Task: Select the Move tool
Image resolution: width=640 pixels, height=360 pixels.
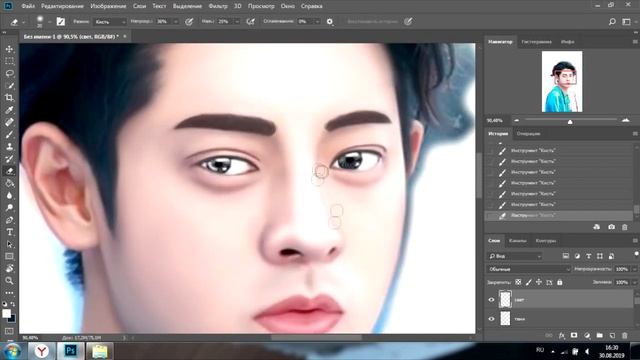Action: pyautogui.click(x=9, y=49)
